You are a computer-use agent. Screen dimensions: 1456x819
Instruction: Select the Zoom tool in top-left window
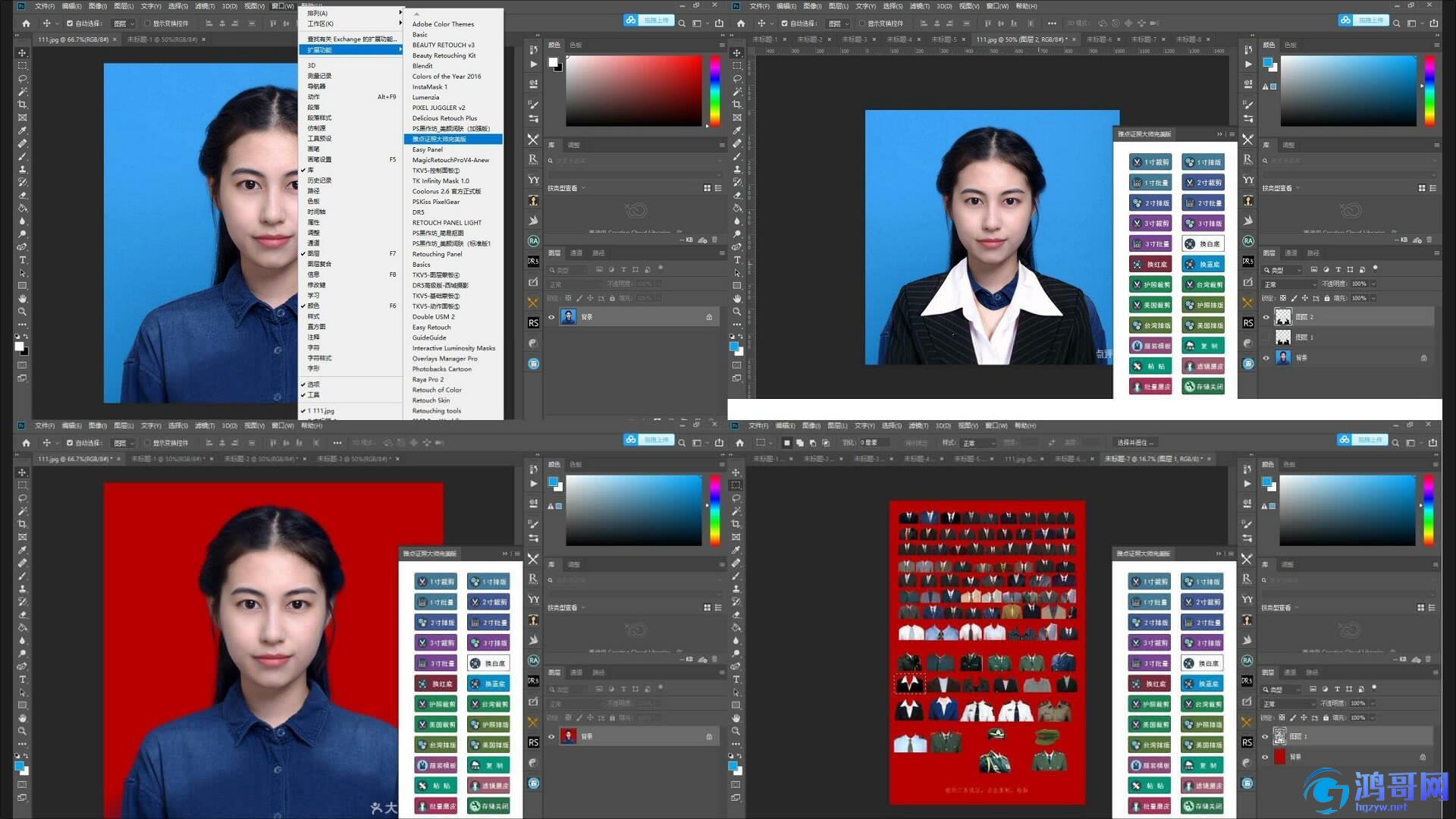click(22, 311)
